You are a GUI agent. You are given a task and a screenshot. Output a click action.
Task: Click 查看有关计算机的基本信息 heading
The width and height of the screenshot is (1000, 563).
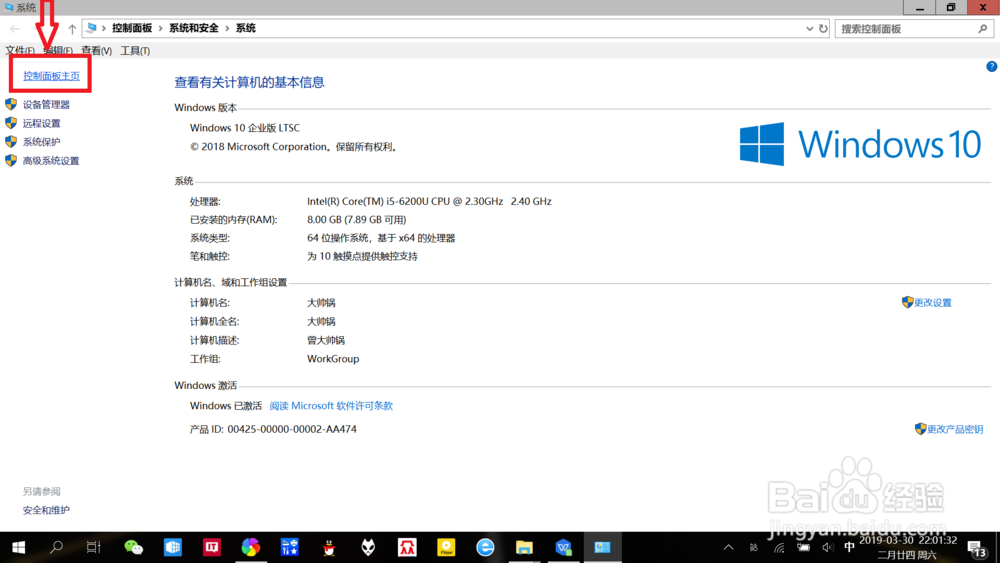pyautogui.click(x=249, y=82)
